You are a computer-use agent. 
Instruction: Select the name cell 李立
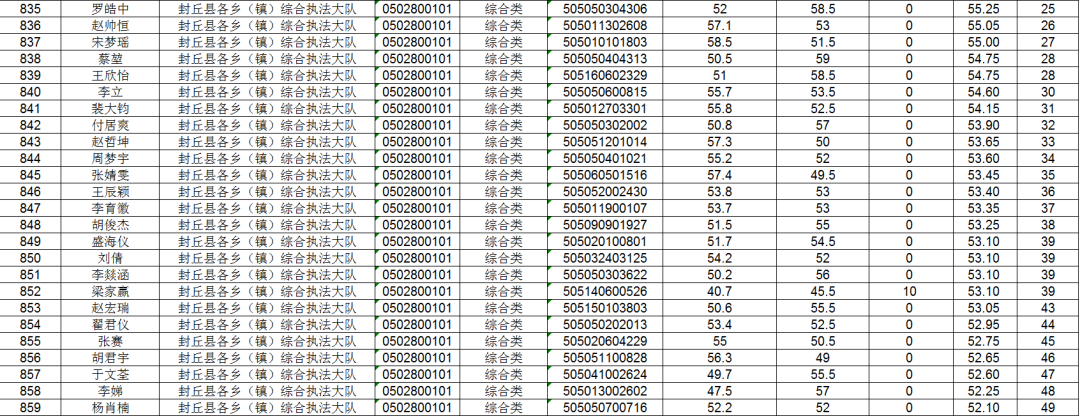tap(110, 92)
